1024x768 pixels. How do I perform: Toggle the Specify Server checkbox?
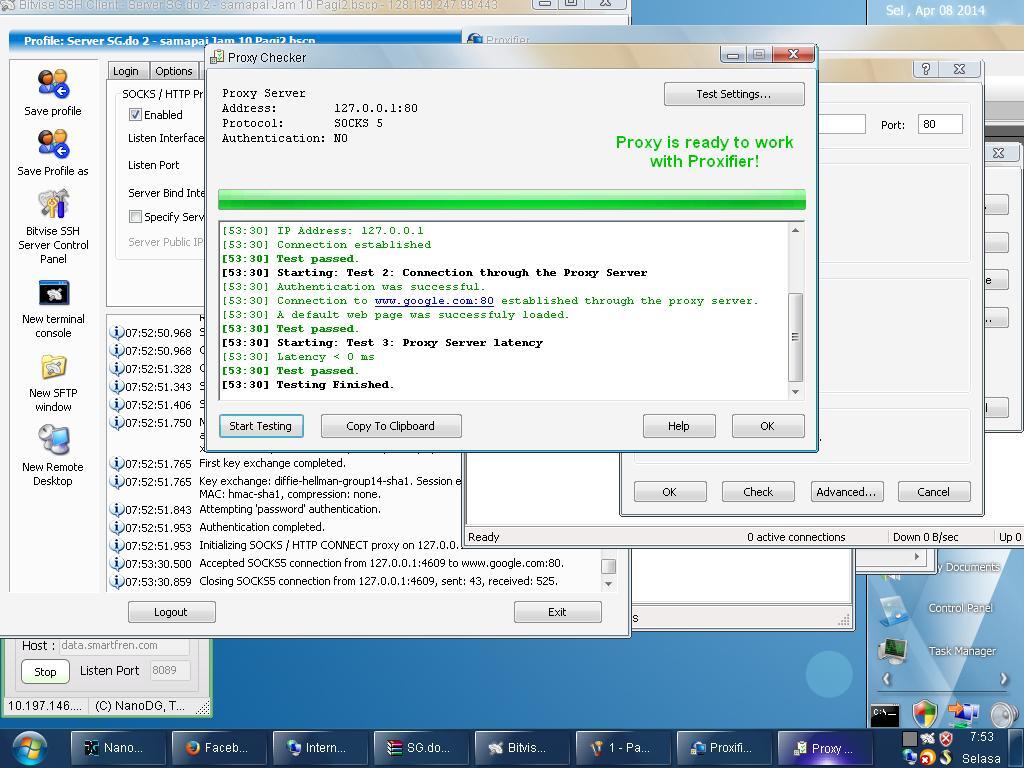135,216
